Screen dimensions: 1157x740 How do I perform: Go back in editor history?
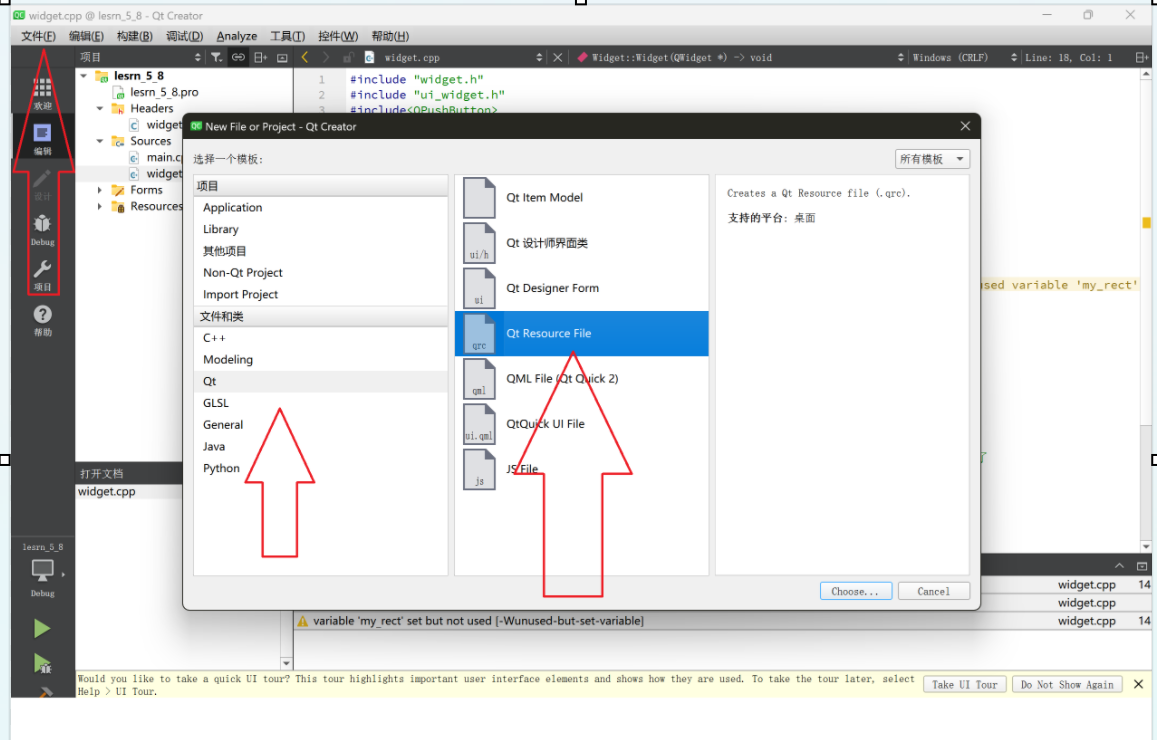(x=305, y=58)
